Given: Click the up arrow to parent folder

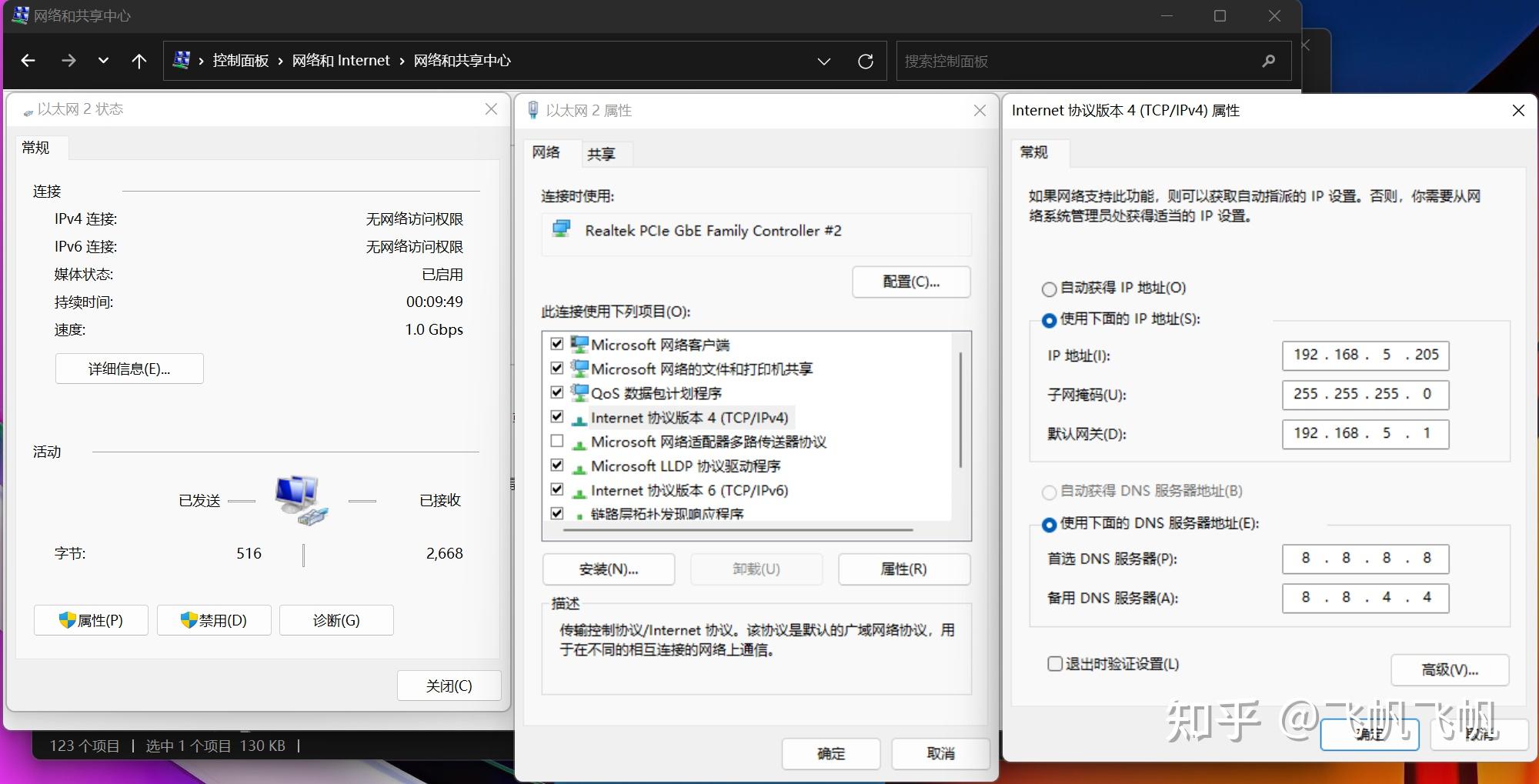Looking at the screenshot, I should click(139, 61).
